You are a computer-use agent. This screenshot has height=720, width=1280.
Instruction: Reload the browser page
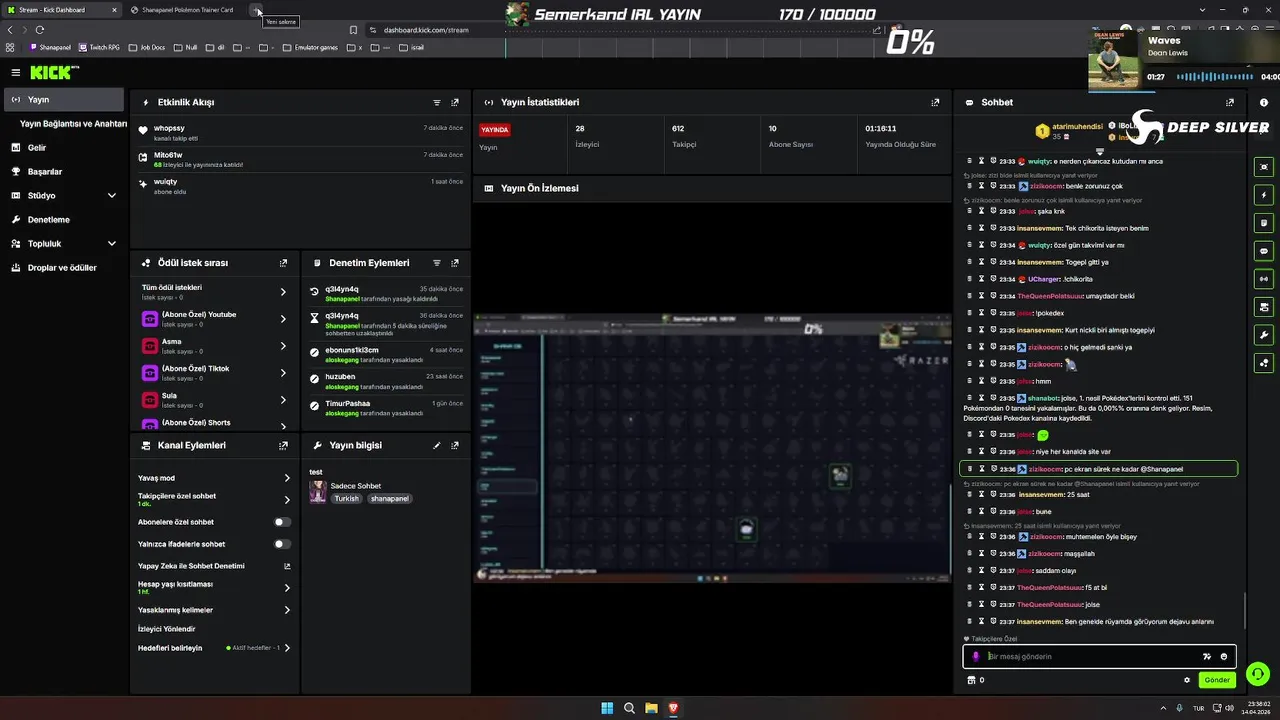(x=39, y=30)
